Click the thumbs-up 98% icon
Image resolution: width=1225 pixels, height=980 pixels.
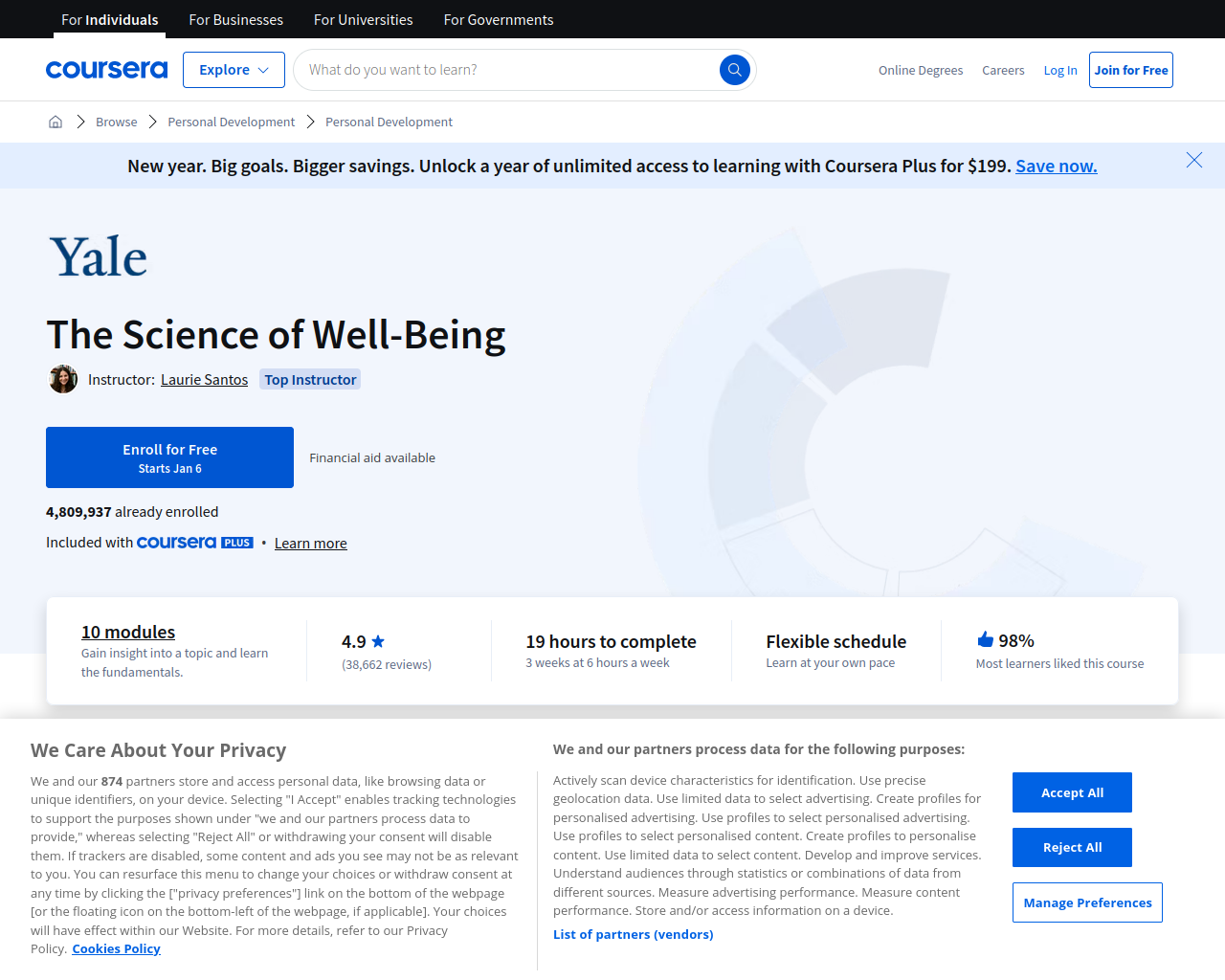click(985, 639)
